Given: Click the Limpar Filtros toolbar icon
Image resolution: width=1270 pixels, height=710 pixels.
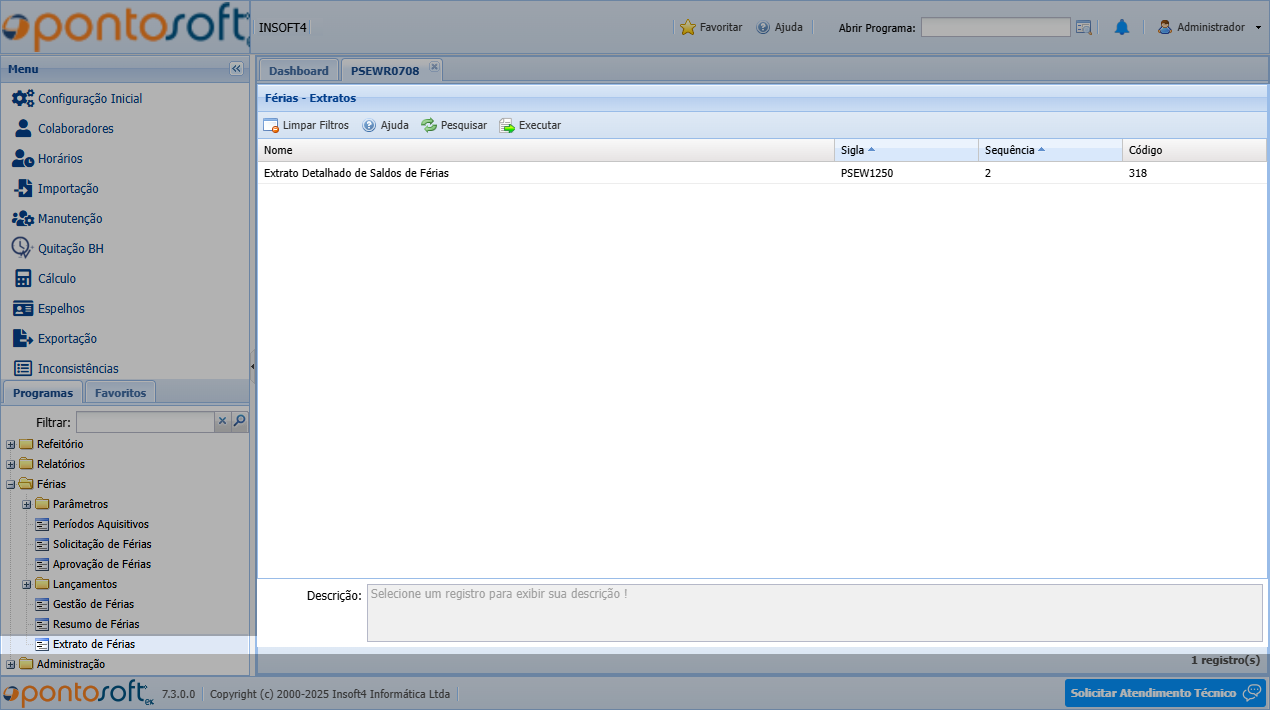Looking at the screenshot, I should (271, 126).
